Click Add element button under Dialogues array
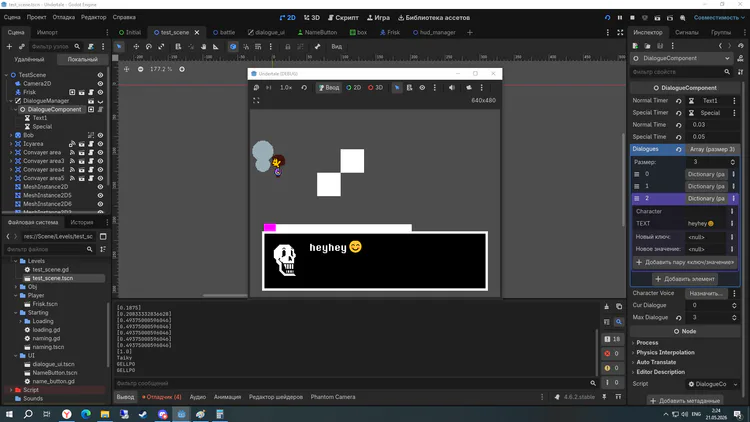Viewport: 750px width, 422px height. pyautogui.click(x=685, y=279)
